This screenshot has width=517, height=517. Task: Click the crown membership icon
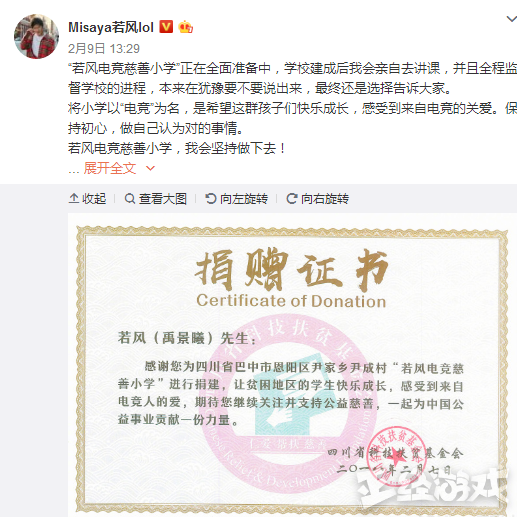[x=185, y=27]
